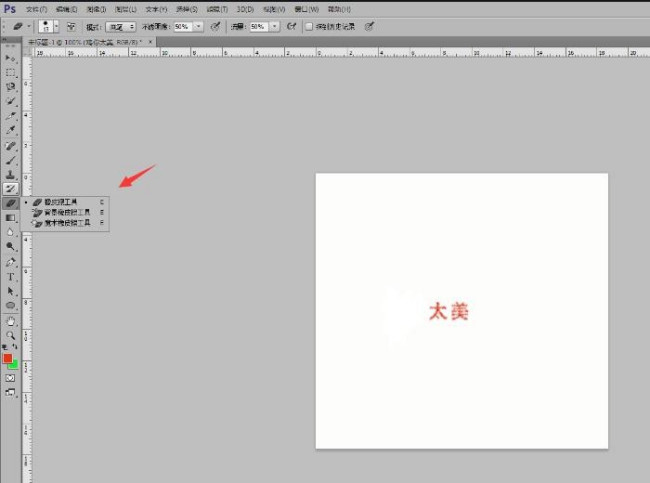Select the rectangular Marquee tool
This screenshot has height=483, width=650.
[11, 72]
